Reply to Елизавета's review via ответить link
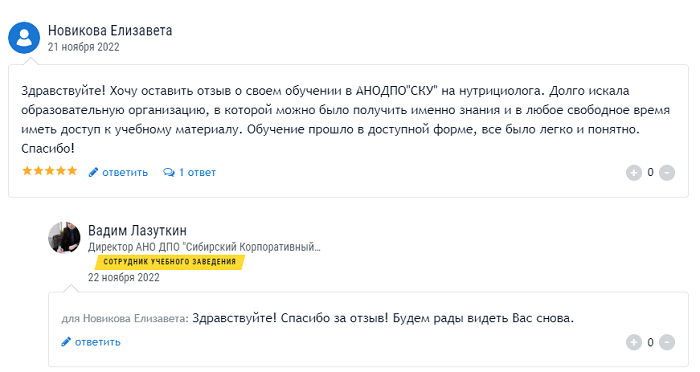Image resolution: width=700 pixels, height=372 pixels. (x=125, y=172)
